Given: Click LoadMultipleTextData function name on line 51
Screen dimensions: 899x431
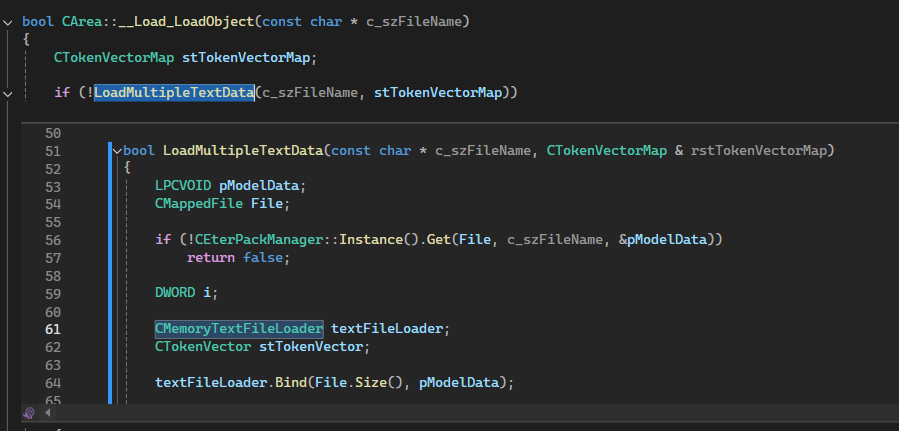Looking at the screenshot, I should [x=243, y=151].
